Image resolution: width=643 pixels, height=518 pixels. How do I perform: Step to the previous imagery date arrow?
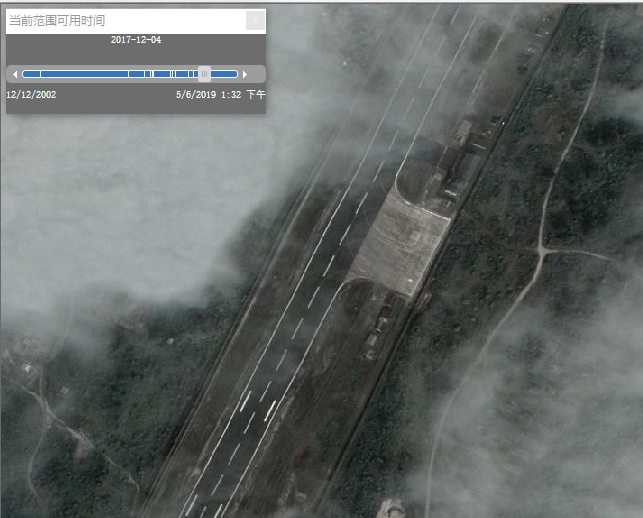pos(14,74)
